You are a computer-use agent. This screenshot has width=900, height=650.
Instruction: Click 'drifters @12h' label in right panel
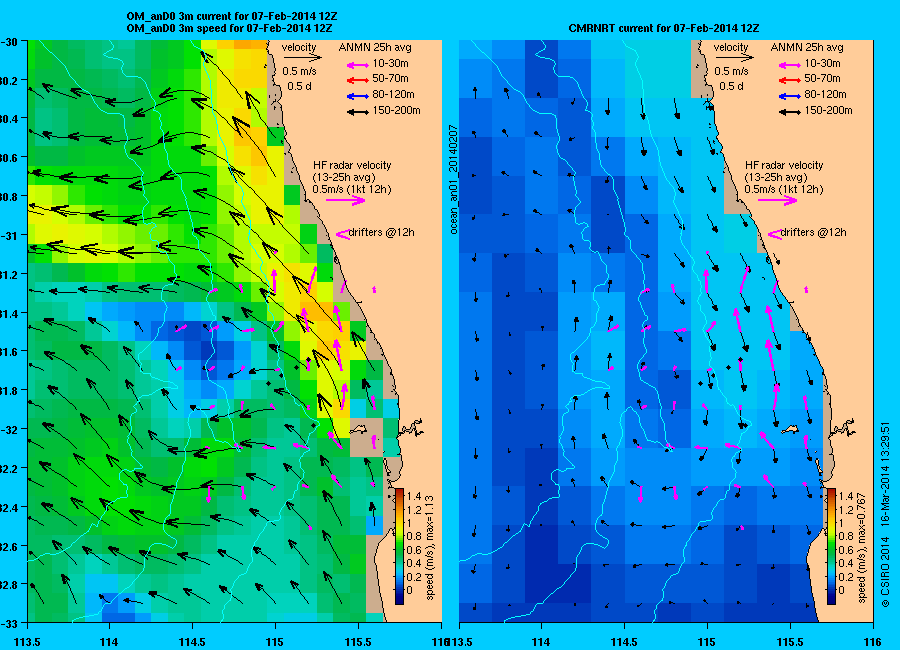[813, 233]
